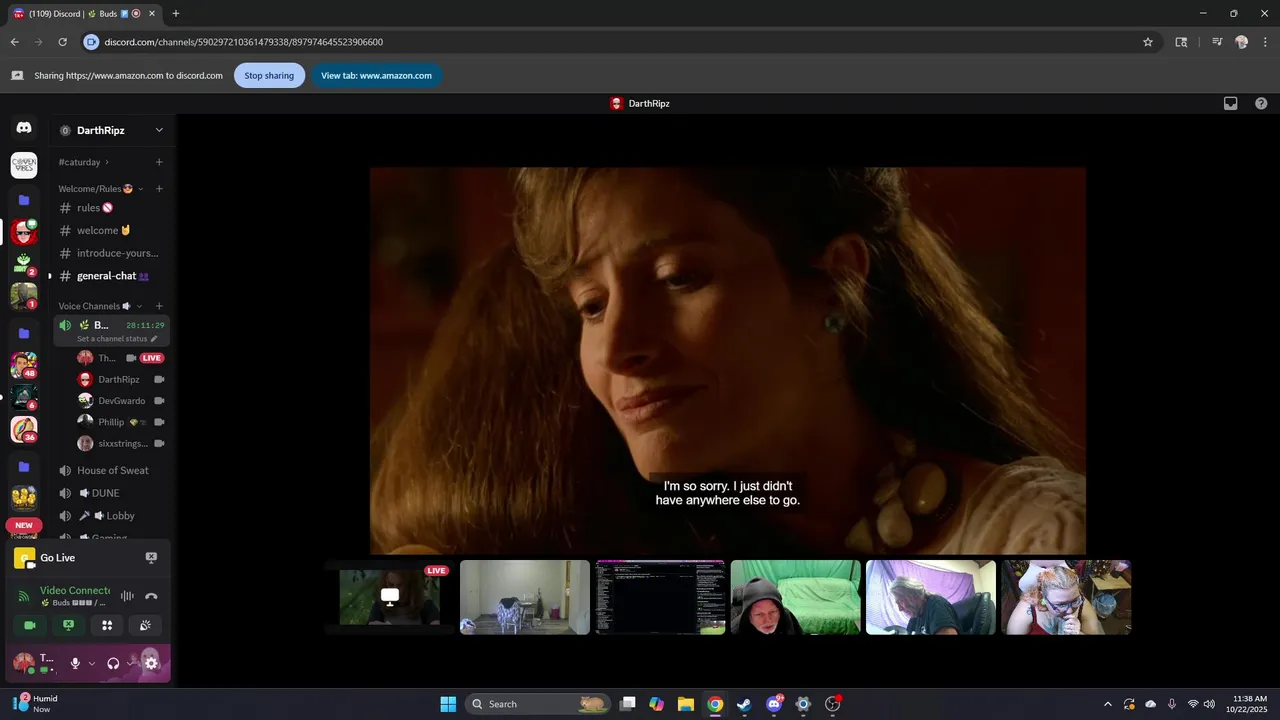The width and height of the screenshot is (1280, 720).
Task: Create channel in the Welcome/Rules category
Action: click(x=159, y=189)
